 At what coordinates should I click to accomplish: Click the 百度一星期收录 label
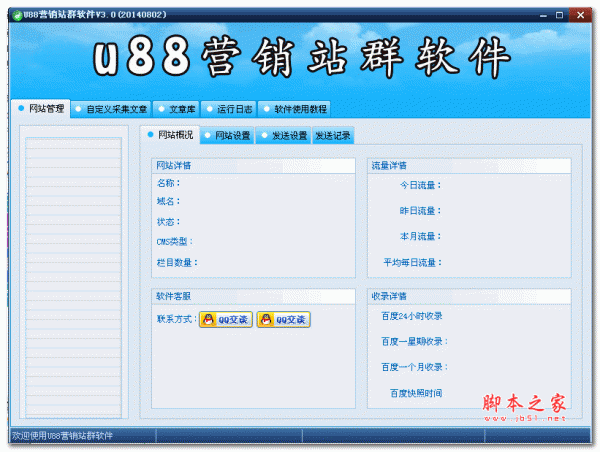[414, 341]
